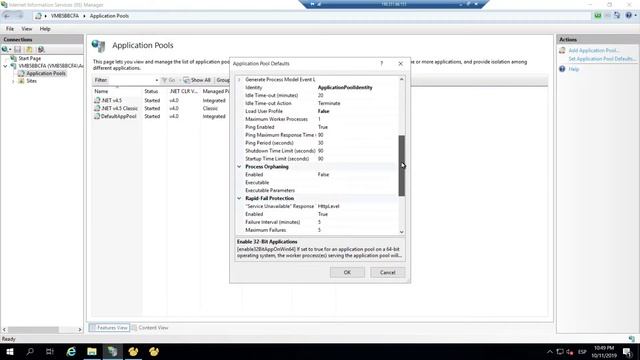Click the blue help icon in top-right toolbar
The height and width of the screenshot is (360, 640).
(629, 16)
